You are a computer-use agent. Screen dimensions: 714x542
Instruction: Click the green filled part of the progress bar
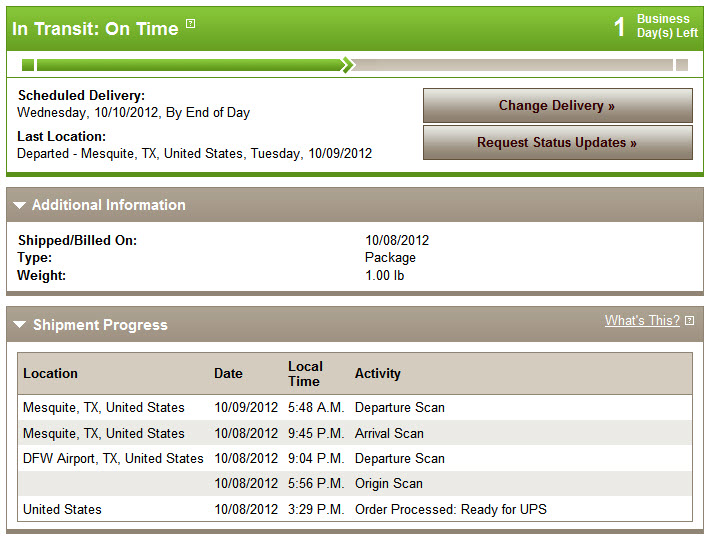point(189,65)
